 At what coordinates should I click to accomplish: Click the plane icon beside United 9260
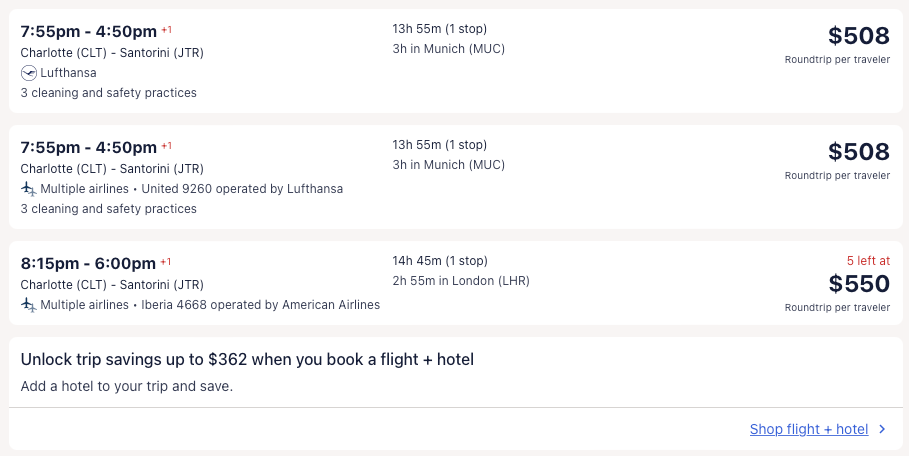28,188
